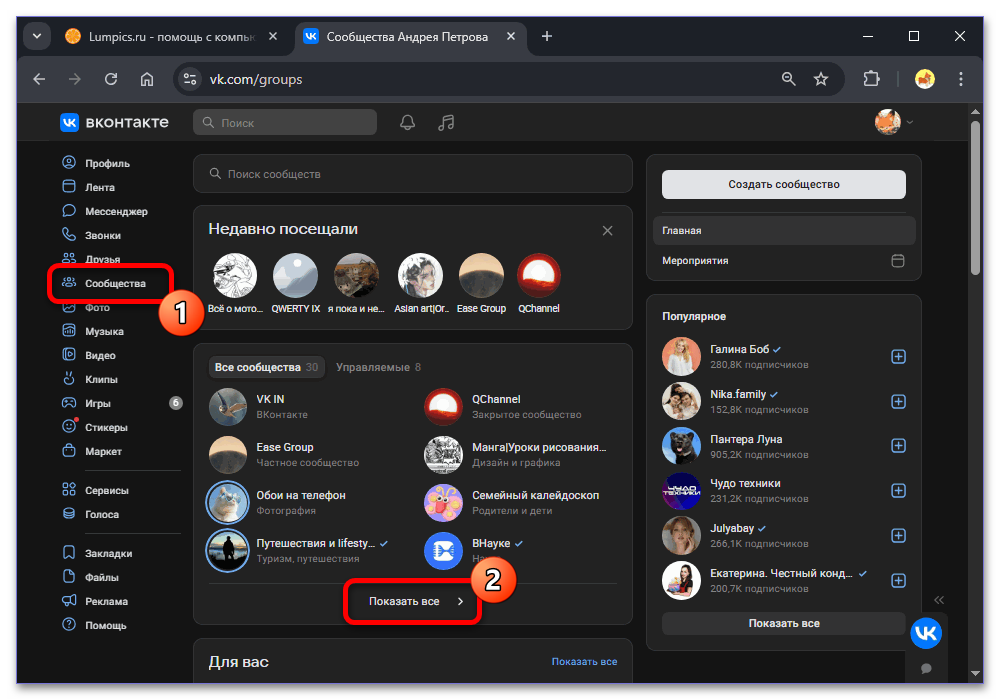The width and height of the screenshot is (1000, 700).
Task: Close the Lumpics.ru tab
Action: [x=273, y=36]
